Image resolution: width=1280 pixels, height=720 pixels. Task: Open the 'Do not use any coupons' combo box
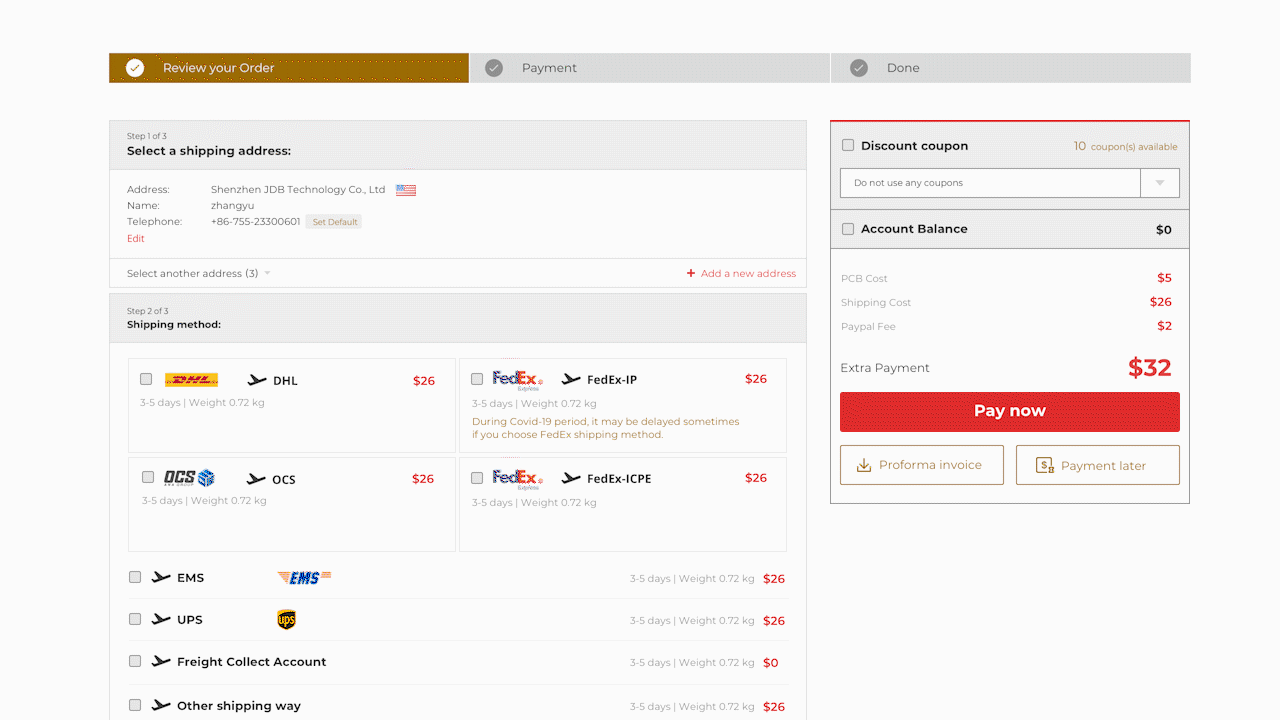990,183
